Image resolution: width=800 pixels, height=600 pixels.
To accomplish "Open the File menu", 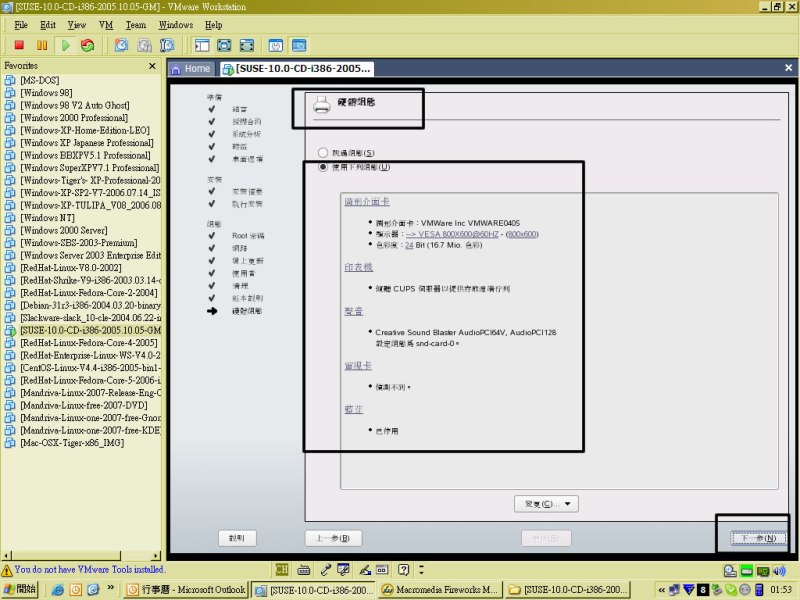I will point(21,25).
